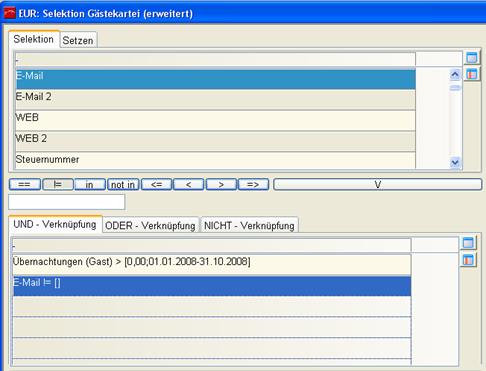Click the == equals operator button
This screenshot has width=486, height=371.
pyautogui.click(x=25, y=184)
